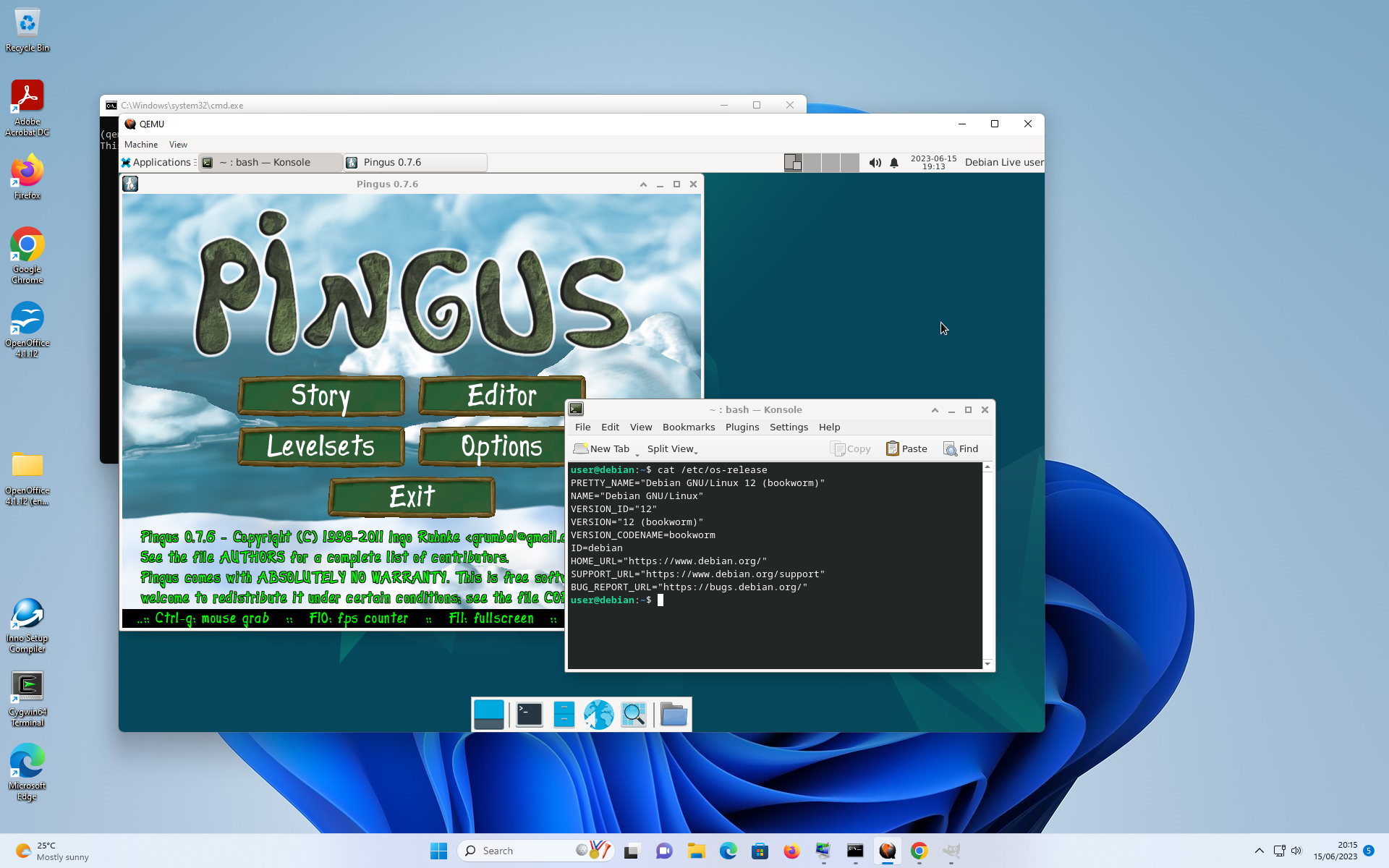Click the QEMU icon in Windows taskbar
The image size is (1389, 868).
(887, 851)
